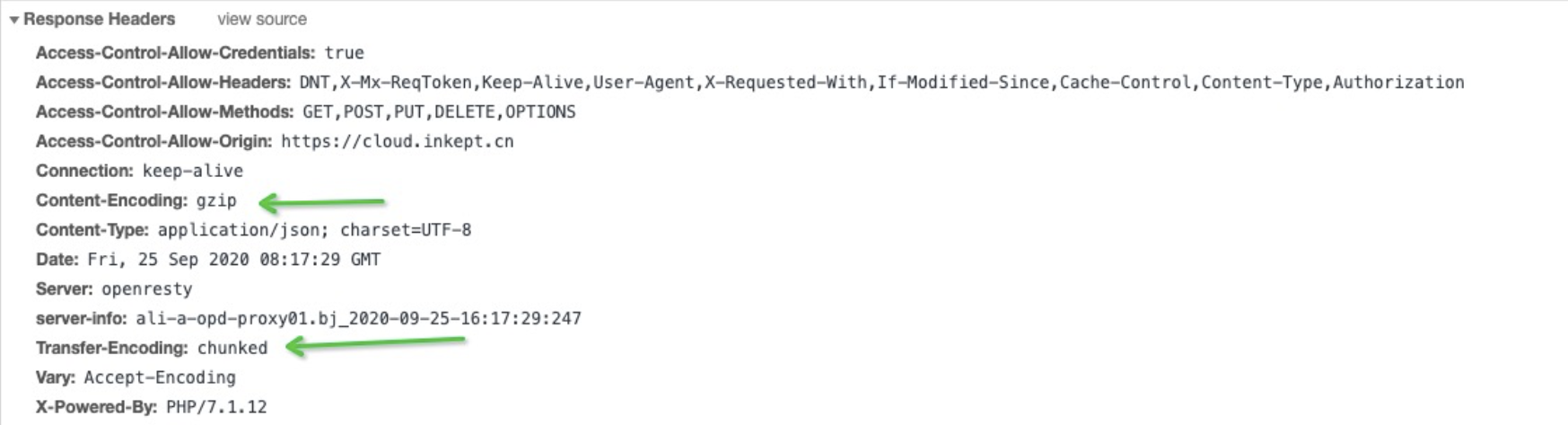The width and height of the screenshot is (1568, 425).
Task: Select the Access-Control-Allow-Methods header name
Action: pos(164,112)
